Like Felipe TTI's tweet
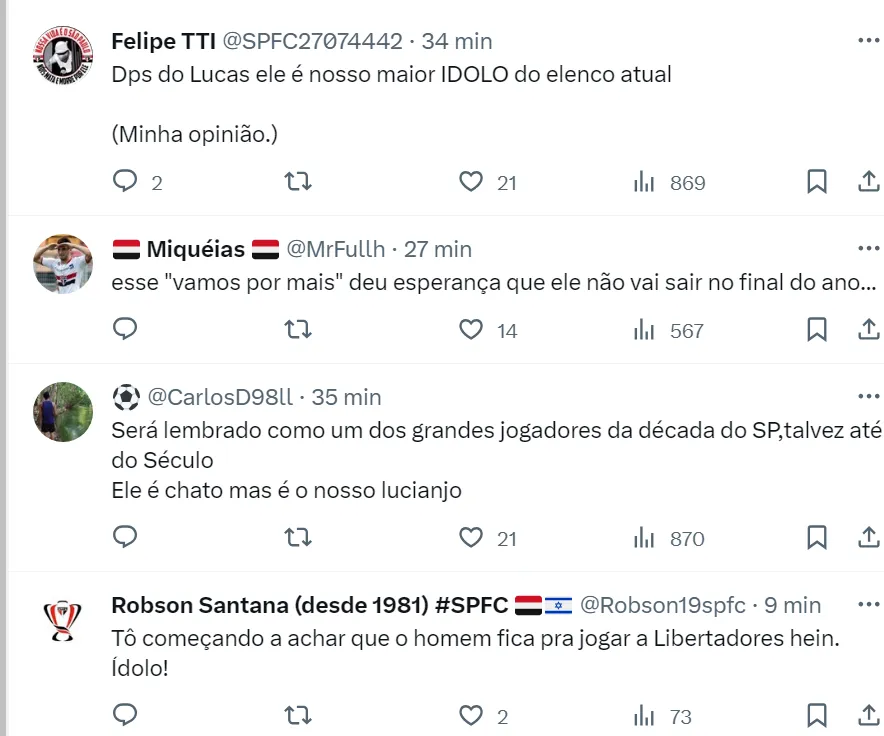The image size is (884, 736). 471,182
